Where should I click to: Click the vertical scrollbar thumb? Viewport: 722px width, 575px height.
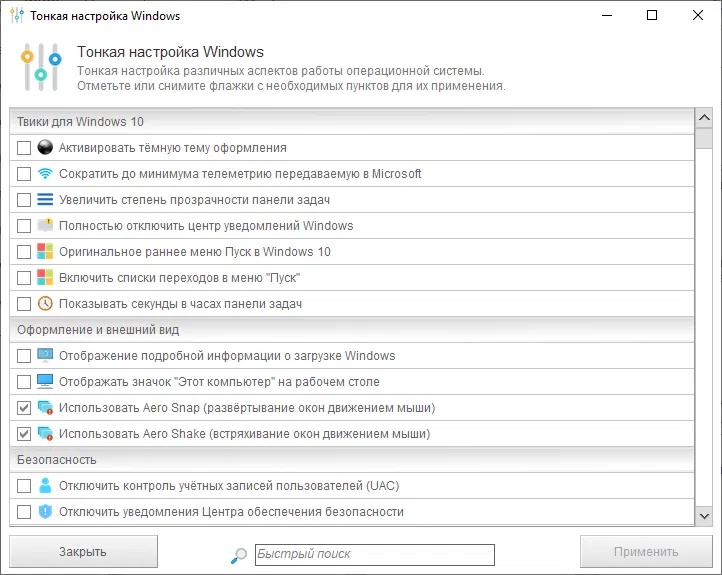(704, 139)
